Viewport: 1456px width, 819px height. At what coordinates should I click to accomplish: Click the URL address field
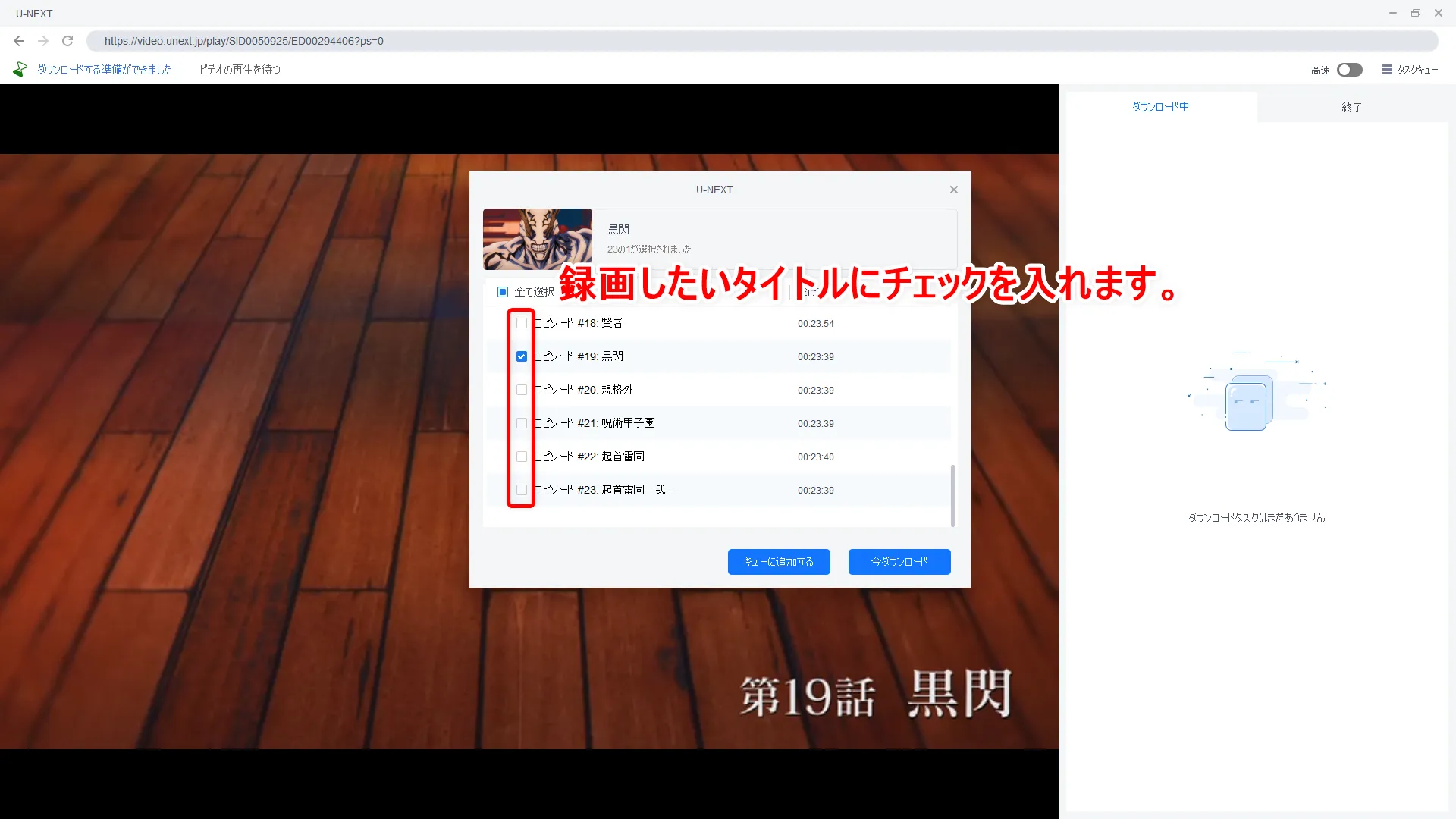tap(762, 41)
